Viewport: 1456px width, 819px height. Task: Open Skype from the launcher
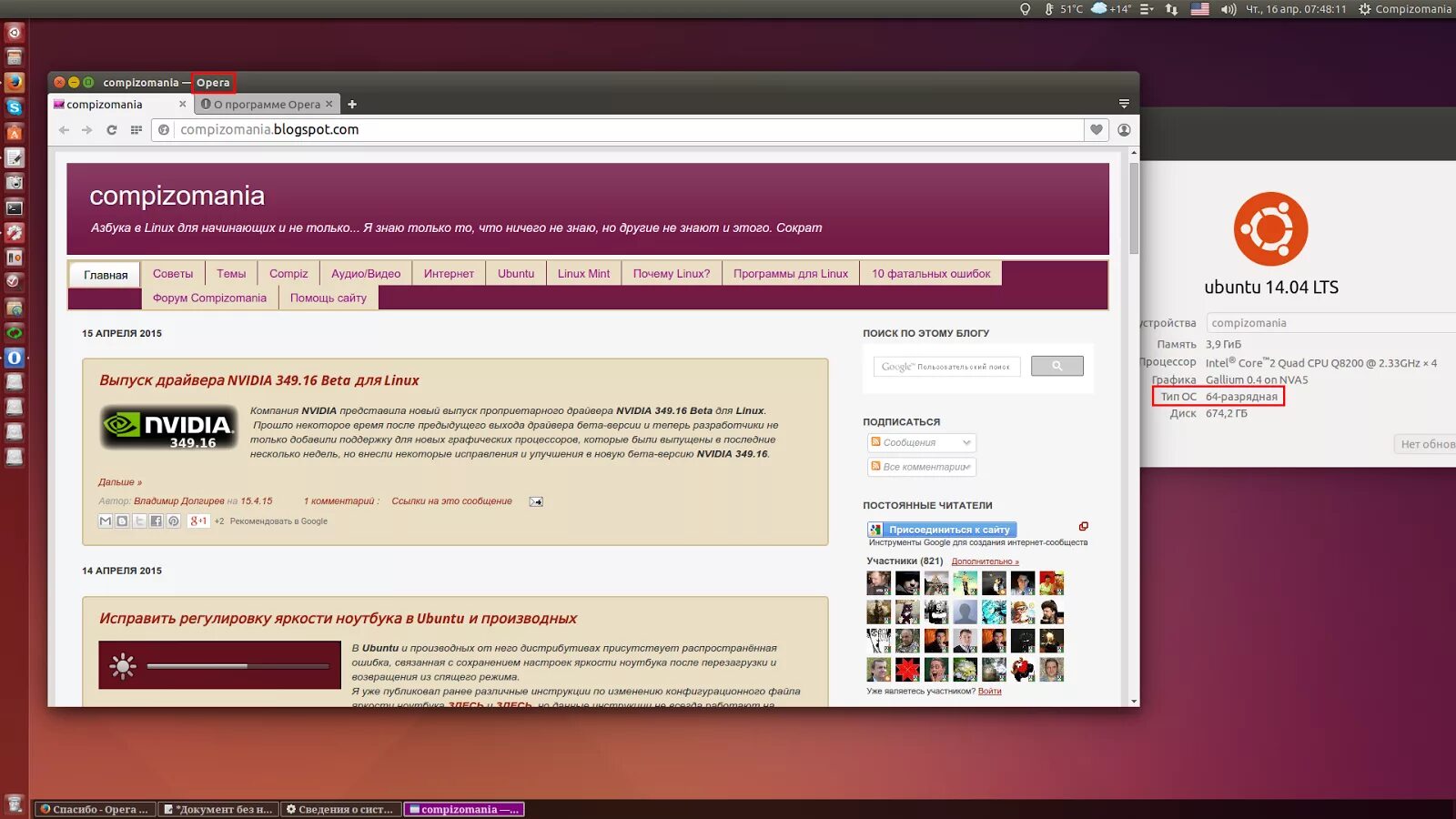click(14, 107)
